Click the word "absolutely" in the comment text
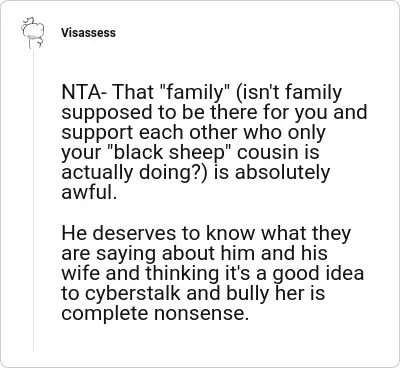The width and height of the screenshot is (400, 368). (283, 173)
